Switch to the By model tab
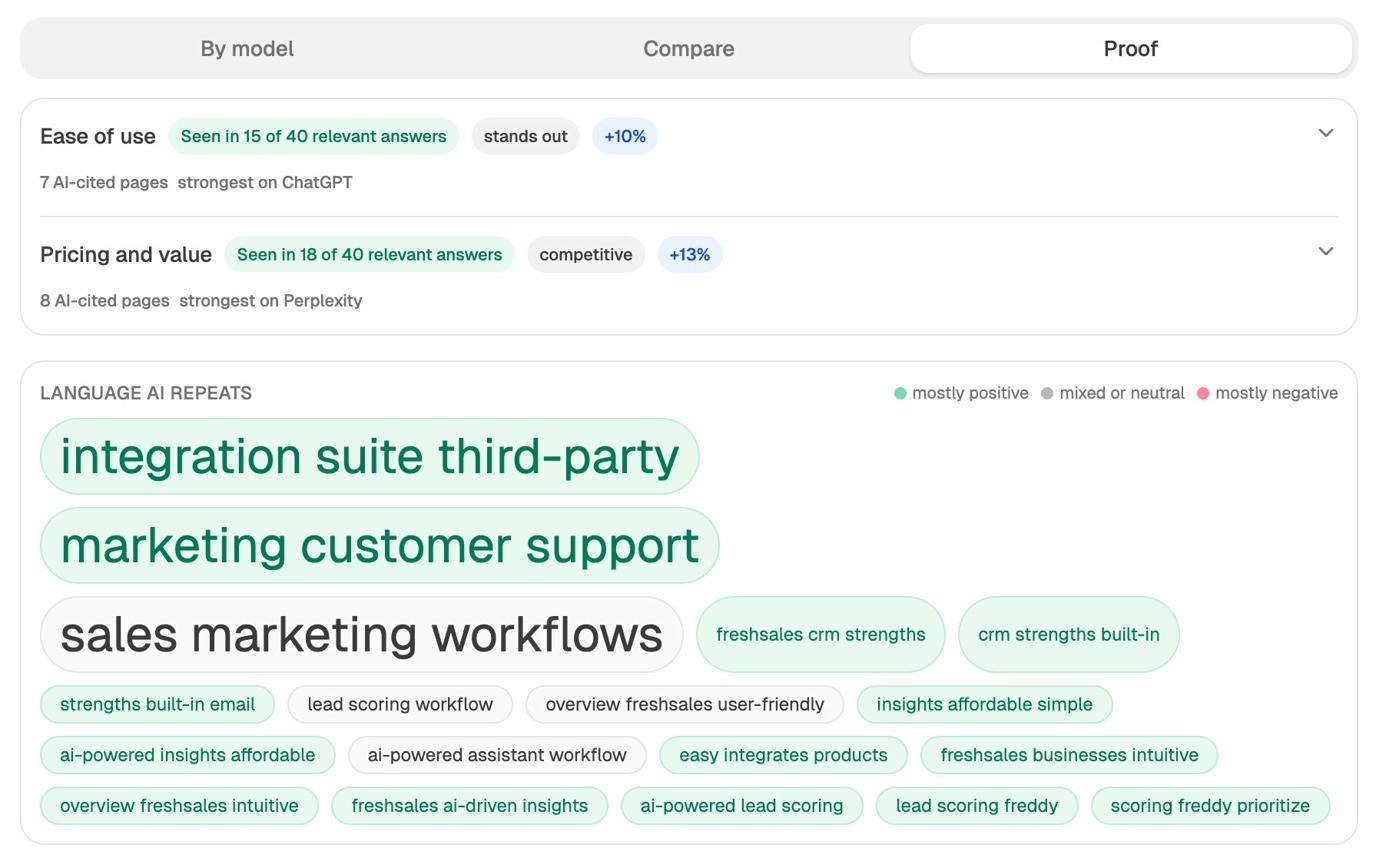 tap(246, 48)
